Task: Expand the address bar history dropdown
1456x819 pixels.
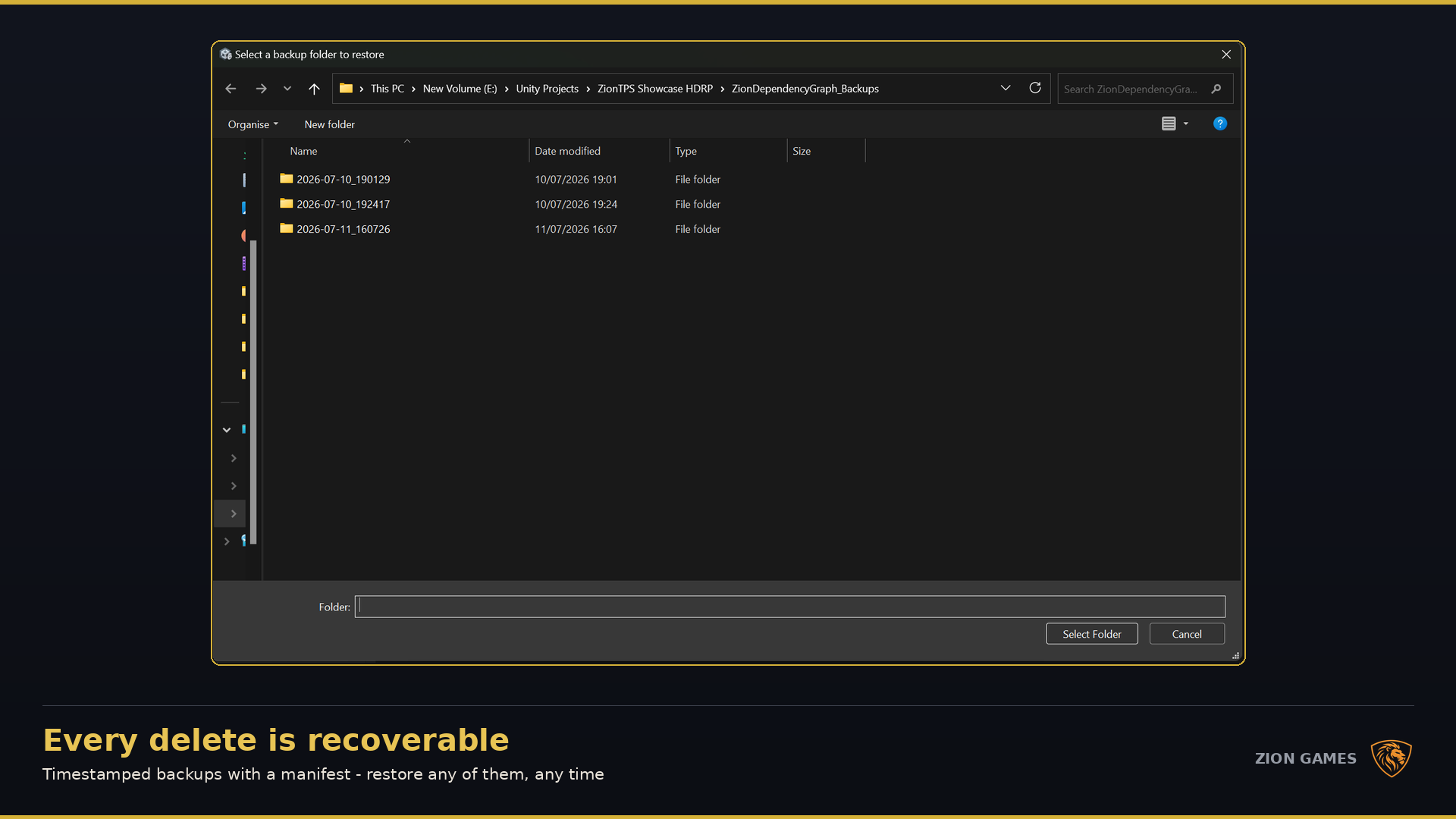Action: [1006, 88]
